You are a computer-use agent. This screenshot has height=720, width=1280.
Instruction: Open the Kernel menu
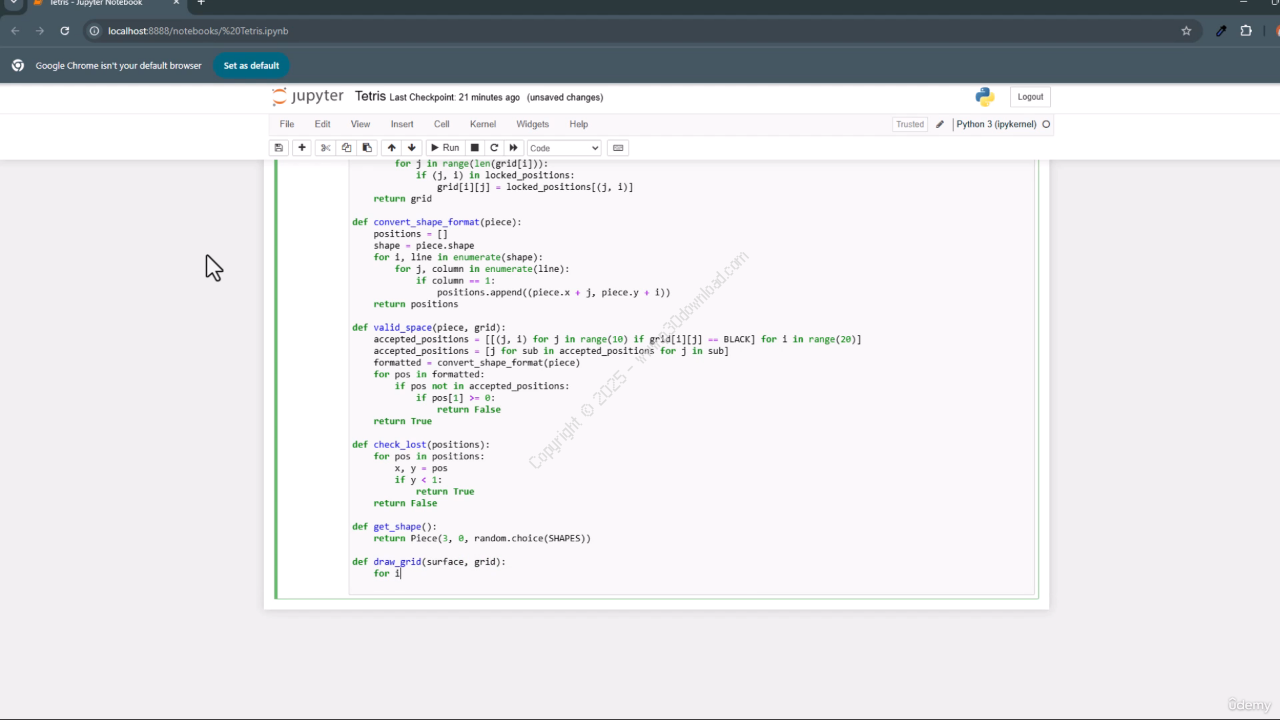coord(482,124)
